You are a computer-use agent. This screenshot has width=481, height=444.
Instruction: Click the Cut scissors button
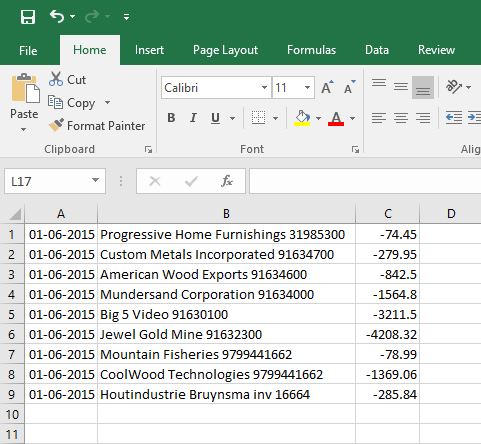67,80
